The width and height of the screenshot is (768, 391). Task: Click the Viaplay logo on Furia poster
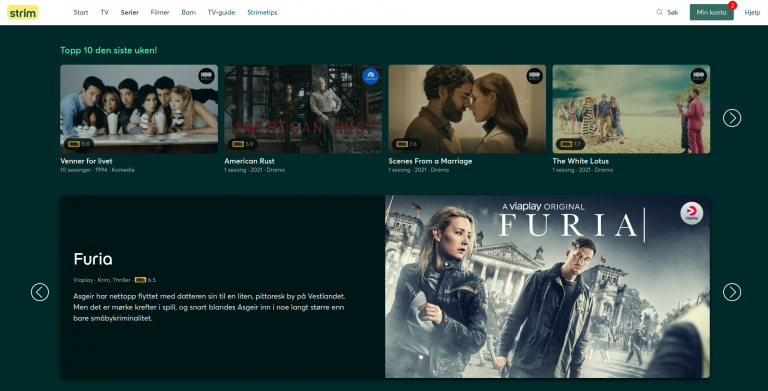pos(692,213)
